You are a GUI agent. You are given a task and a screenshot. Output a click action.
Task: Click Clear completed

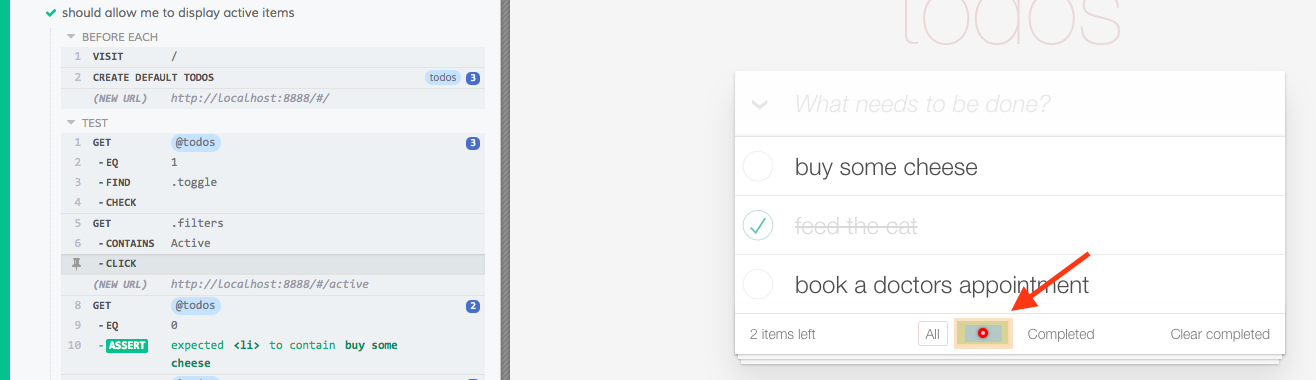(1220, 334)
